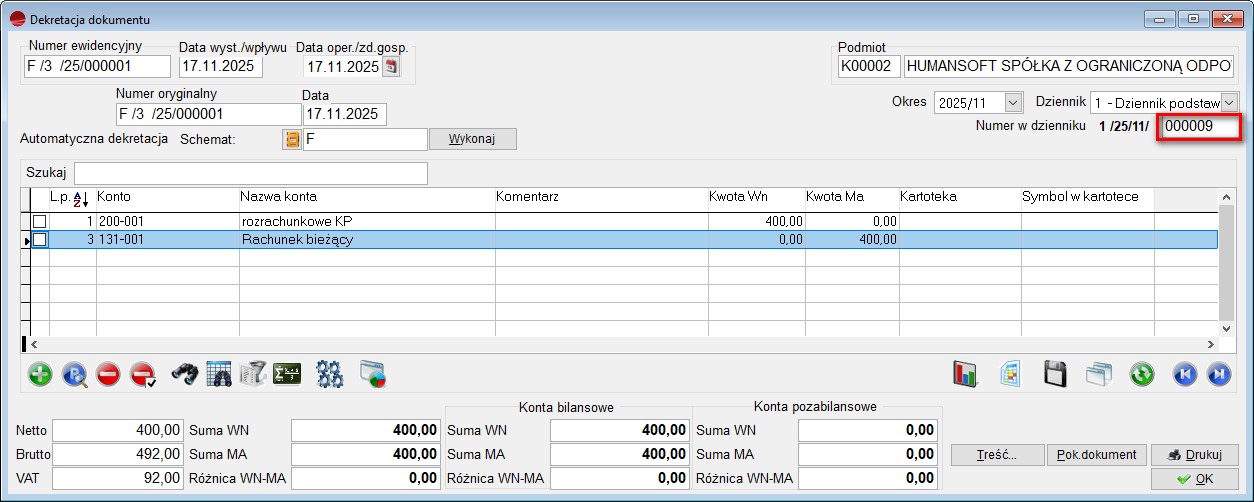Click the blue gears settings icon
Image resolution: width=1254 pixels, height=502 pixels.
click(x=330, y=375)
